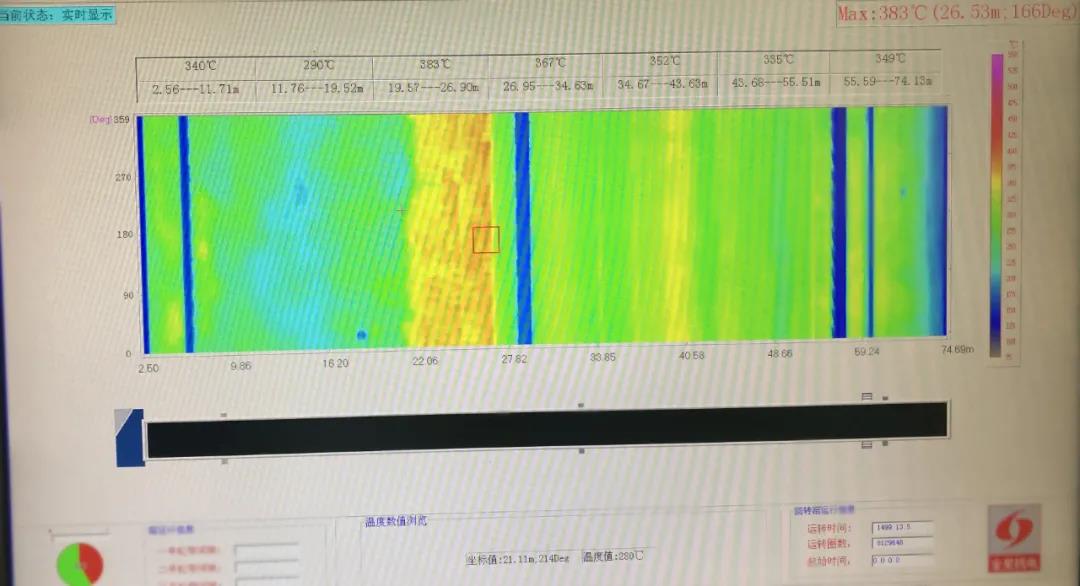Click the blue kiln head end icon
1080x586 pixels.
tap(130, 438)
